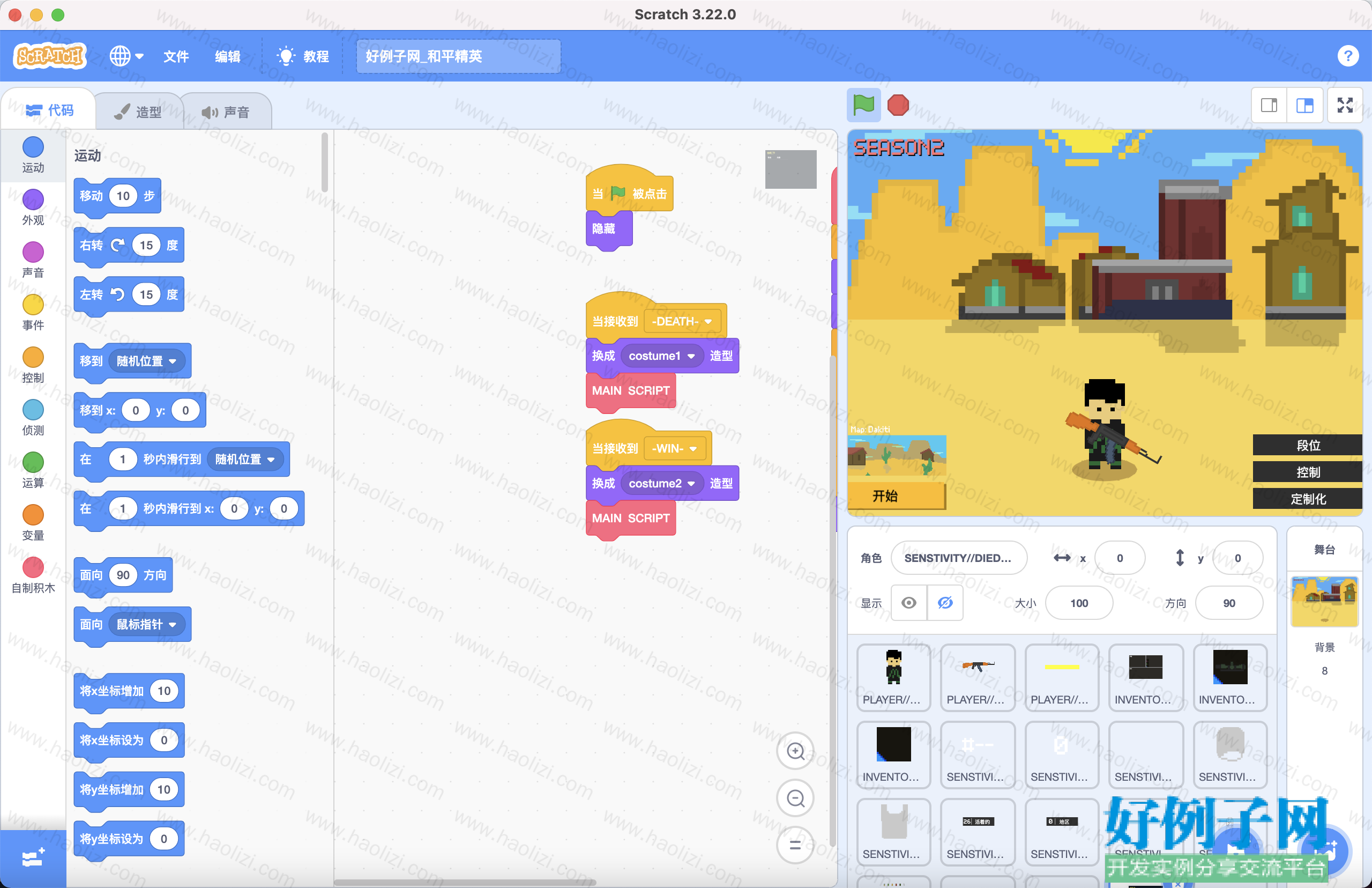Click the 定制化 button on stage
The width and height of the screenshot is (1372, 888).
[1307, 499]
